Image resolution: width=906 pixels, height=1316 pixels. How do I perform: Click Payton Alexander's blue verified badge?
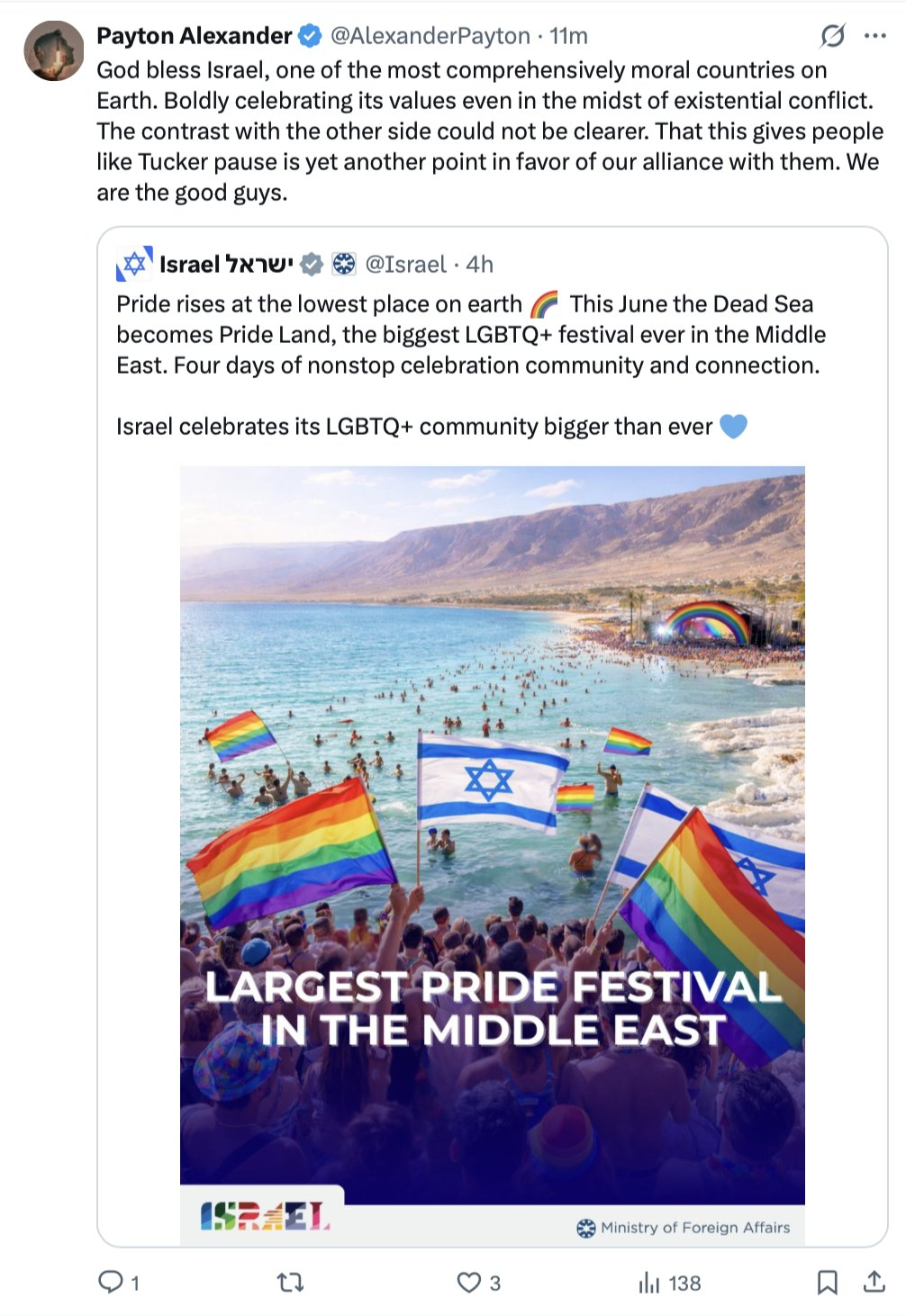(x=310, y=36)
